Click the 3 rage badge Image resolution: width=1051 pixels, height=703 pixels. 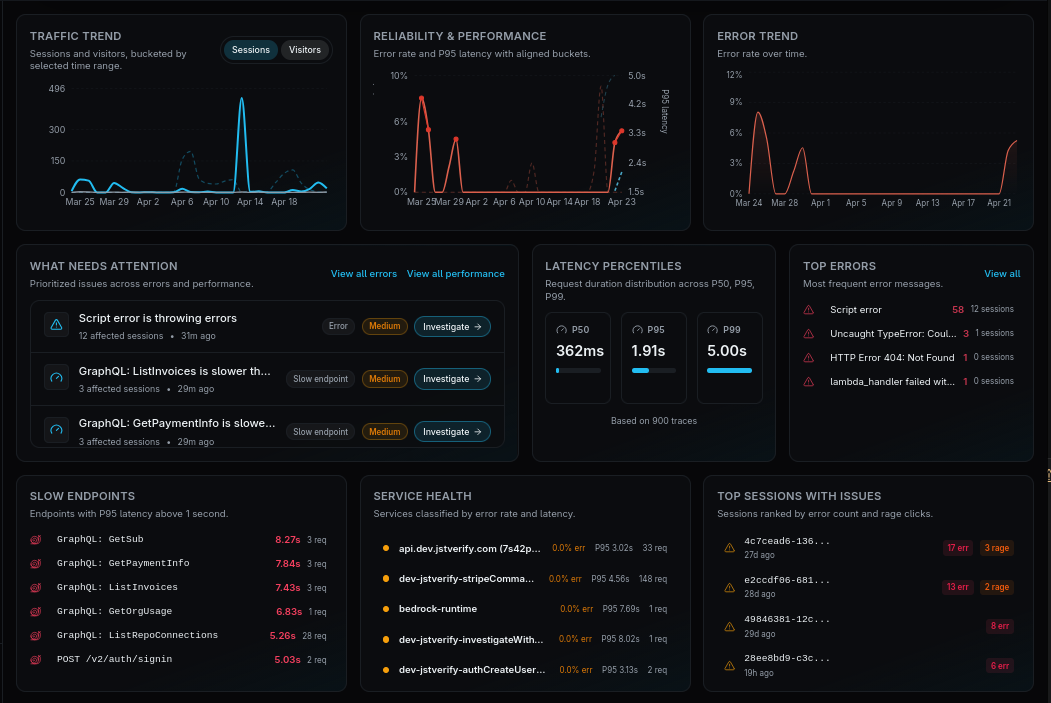(997, 548)
